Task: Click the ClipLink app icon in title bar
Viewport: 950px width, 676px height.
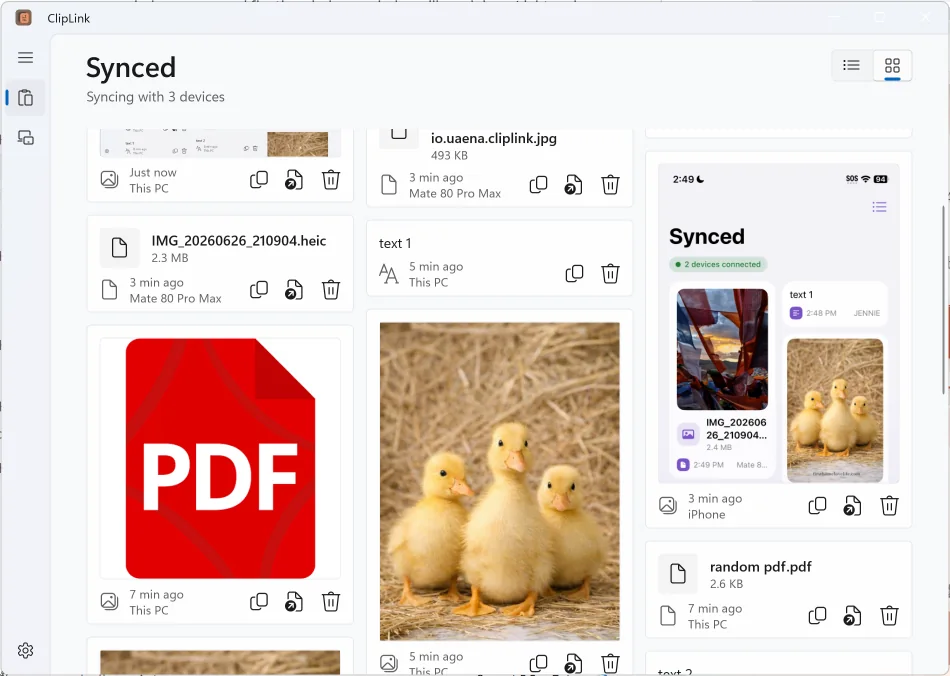Action: [x=24, y=18]
